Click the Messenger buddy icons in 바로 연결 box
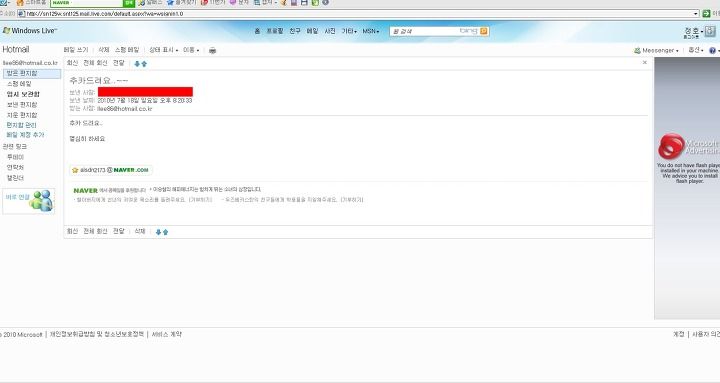 [42, 201]
